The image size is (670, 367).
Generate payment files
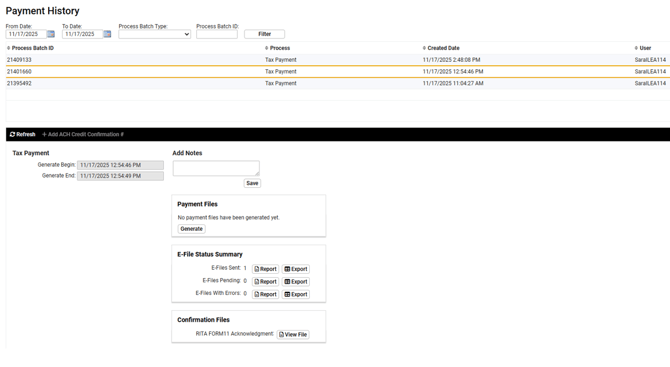click(x=191, y=229)
